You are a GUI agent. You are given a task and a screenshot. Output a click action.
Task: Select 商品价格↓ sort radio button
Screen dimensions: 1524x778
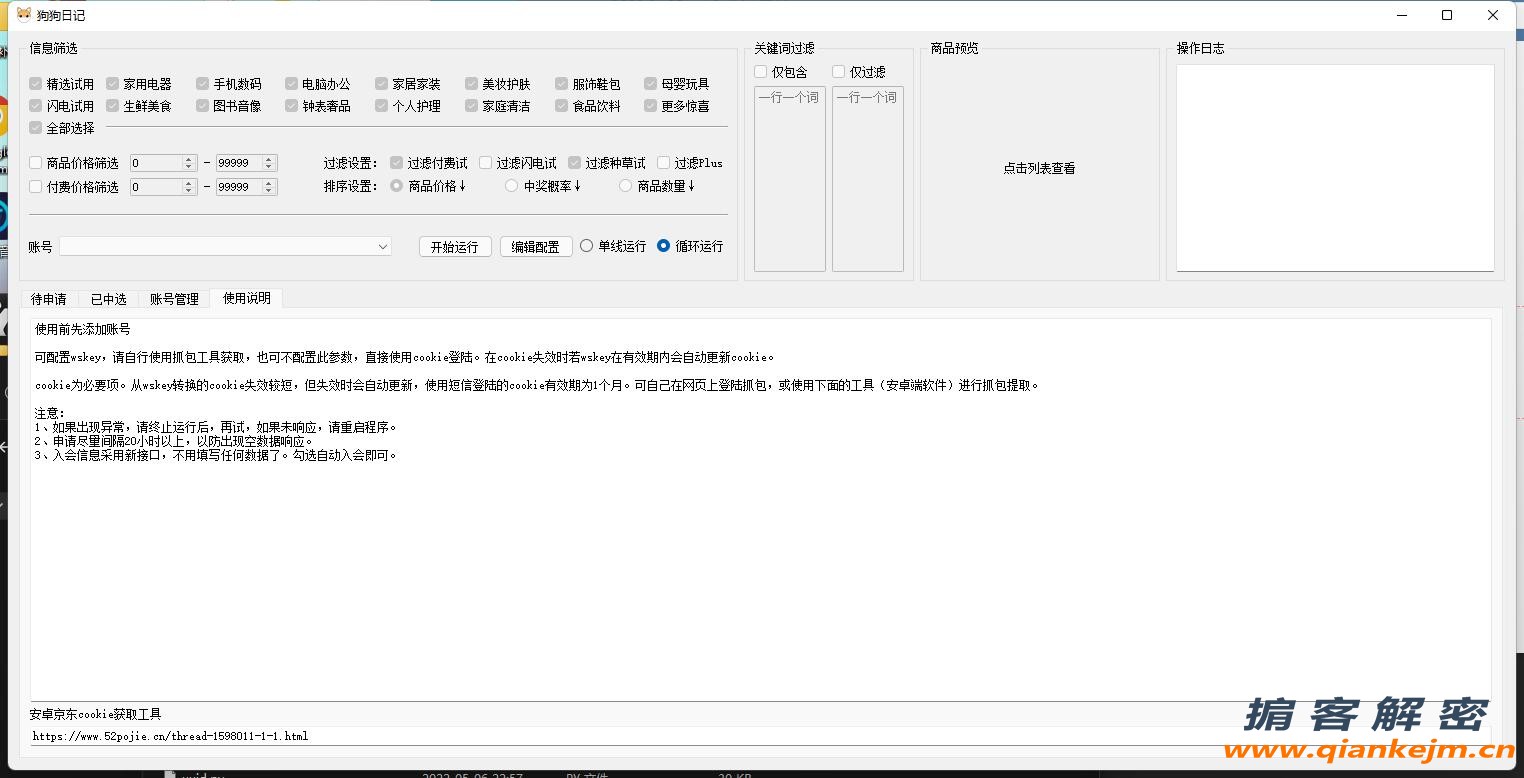(396, 186)
